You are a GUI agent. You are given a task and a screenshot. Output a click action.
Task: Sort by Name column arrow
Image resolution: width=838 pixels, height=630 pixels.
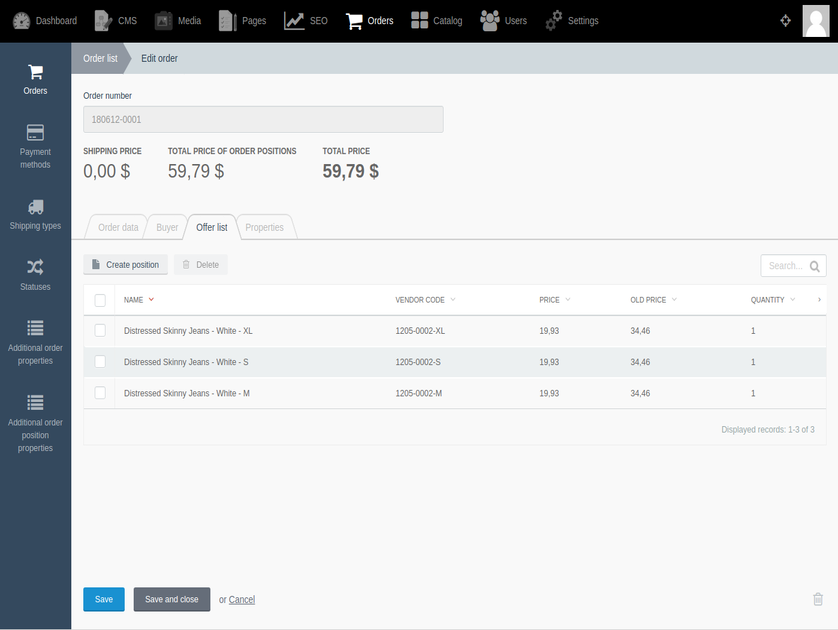[x=151, y=300]
